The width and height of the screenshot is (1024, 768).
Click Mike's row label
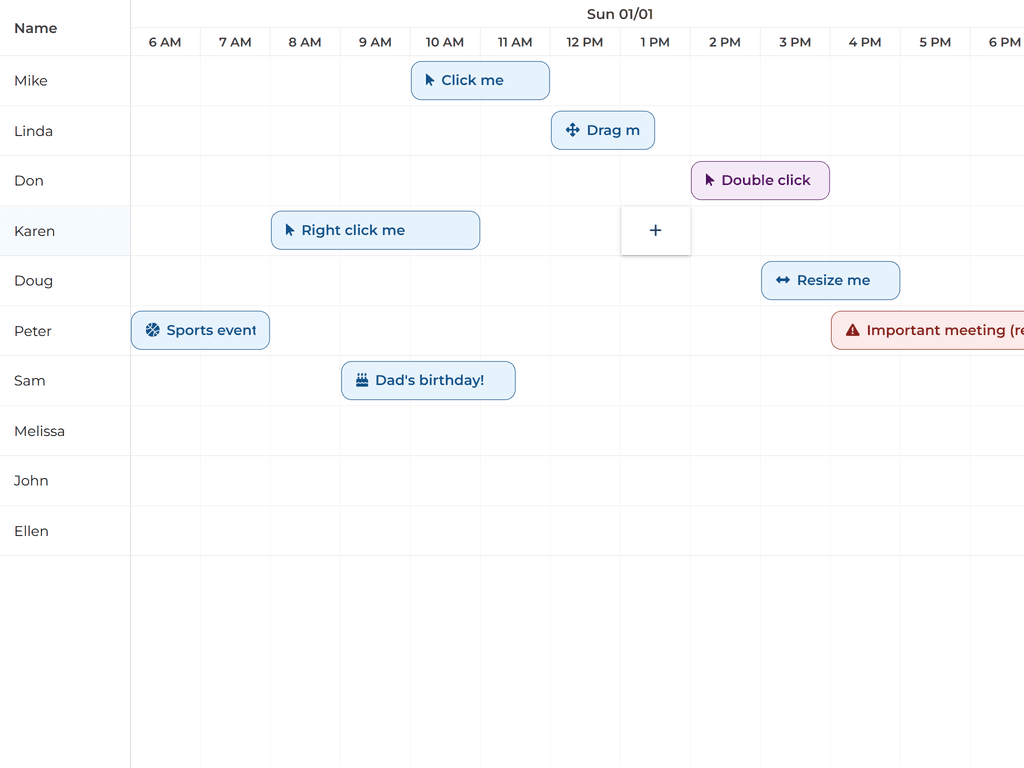[x=30, y=80]
